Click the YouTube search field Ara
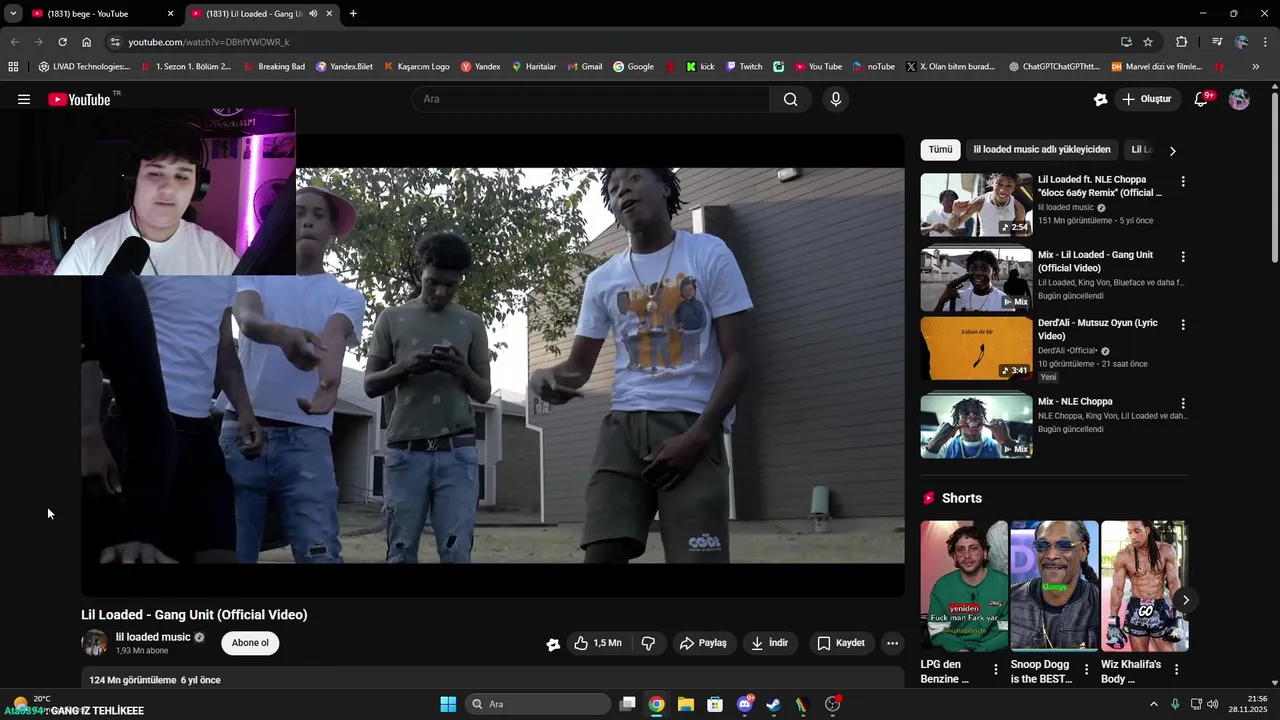Image resolution: width=1280 pixels, height=720 pixels. 590,99
